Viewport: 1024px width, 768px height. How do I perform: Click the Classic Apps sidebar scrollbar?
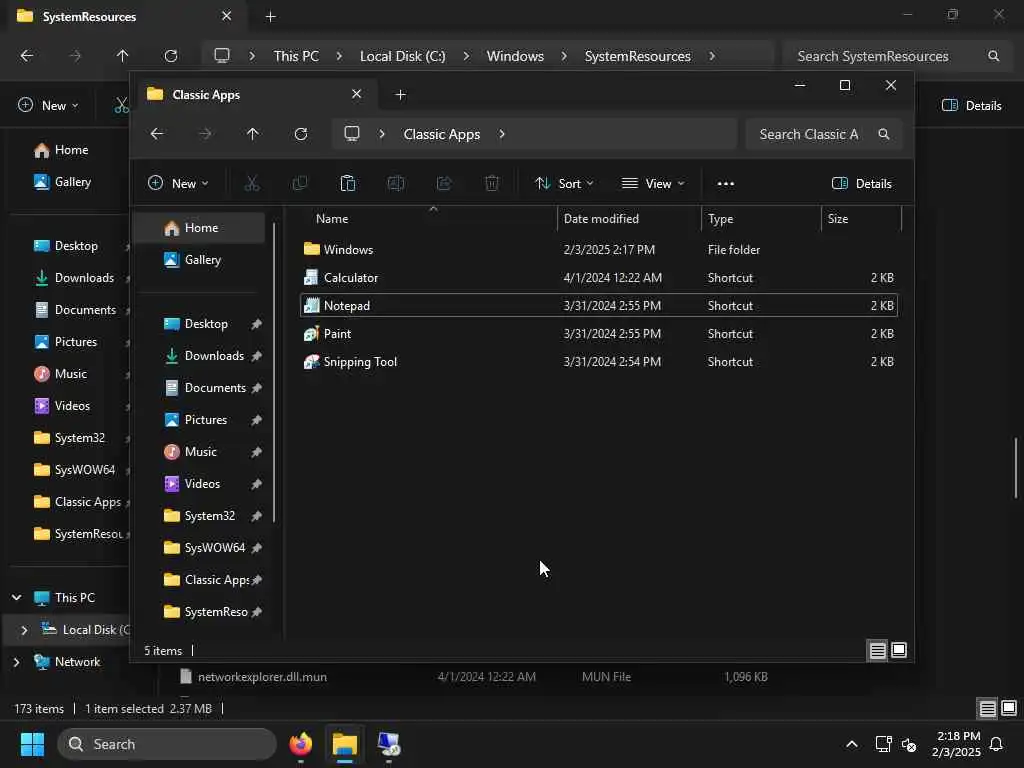274,372
